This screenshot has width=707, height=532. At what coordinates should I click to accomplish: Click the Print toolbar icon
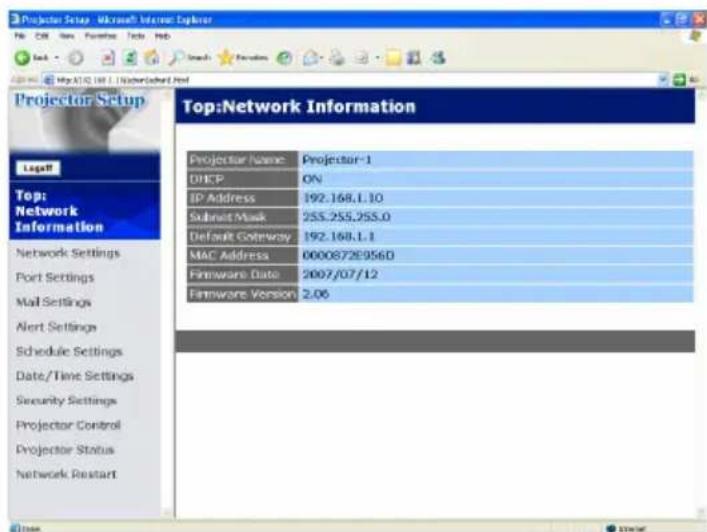[336, 58]
